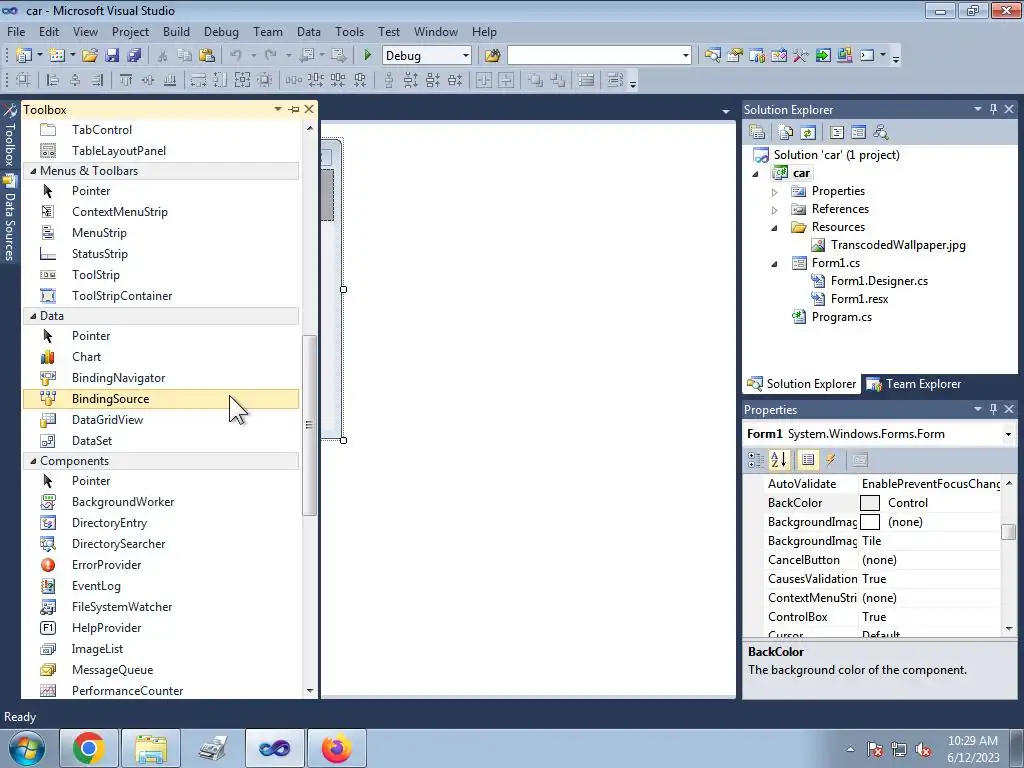Image resolution: width=1024 pixels, height=768 pixels.
Task: Open Google Chrome from the taskbar
Action: coord(89,748)
